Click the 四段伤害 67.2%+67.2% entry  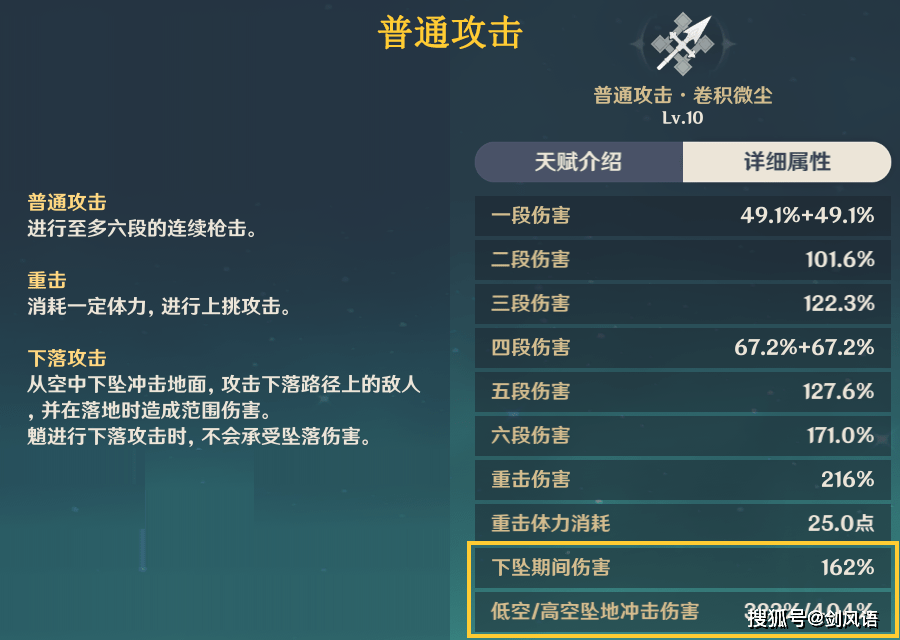click(x=682, y=348)
